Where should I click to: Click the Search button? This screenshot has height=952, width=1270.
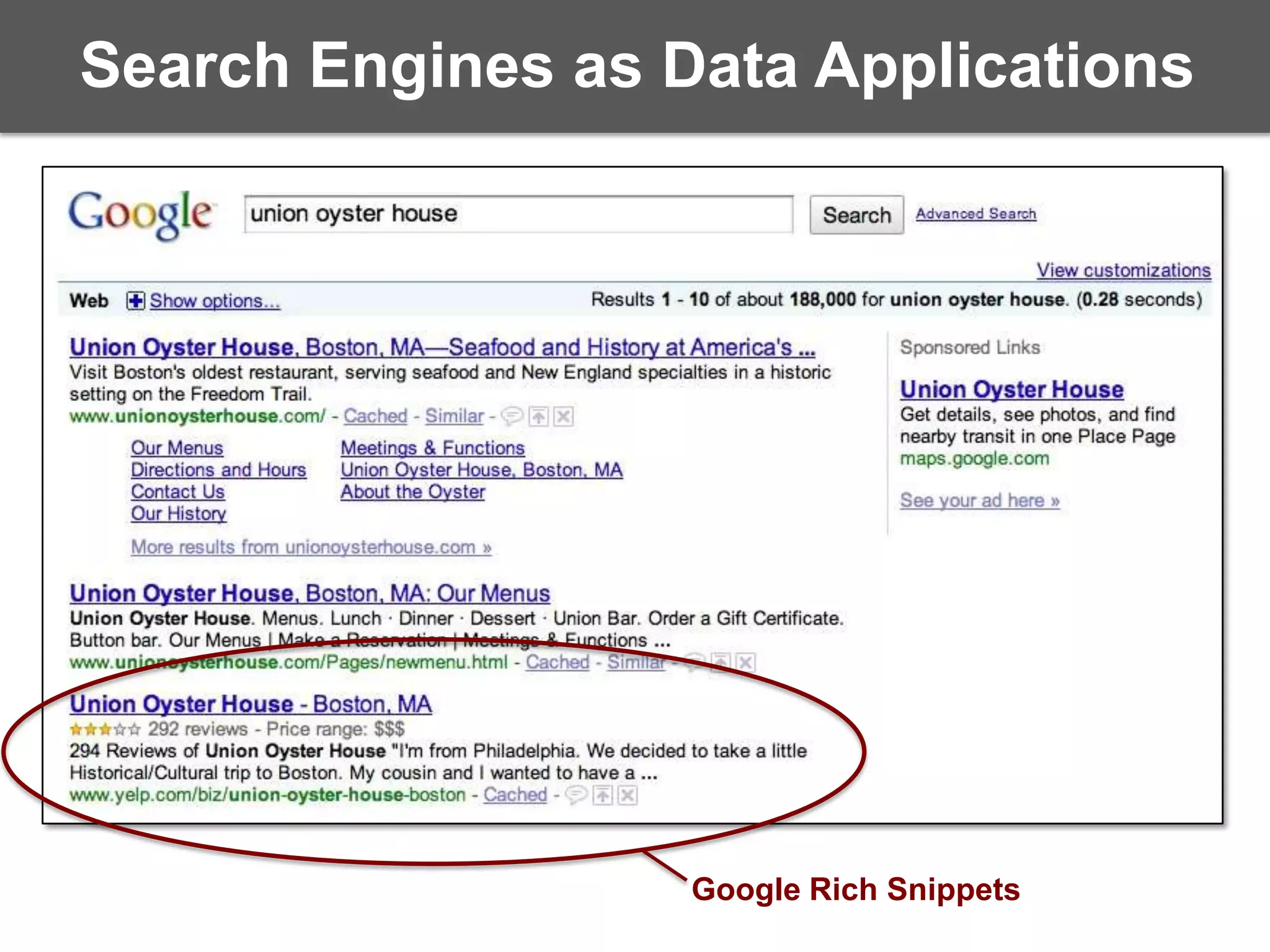click(x=856, y=215)
